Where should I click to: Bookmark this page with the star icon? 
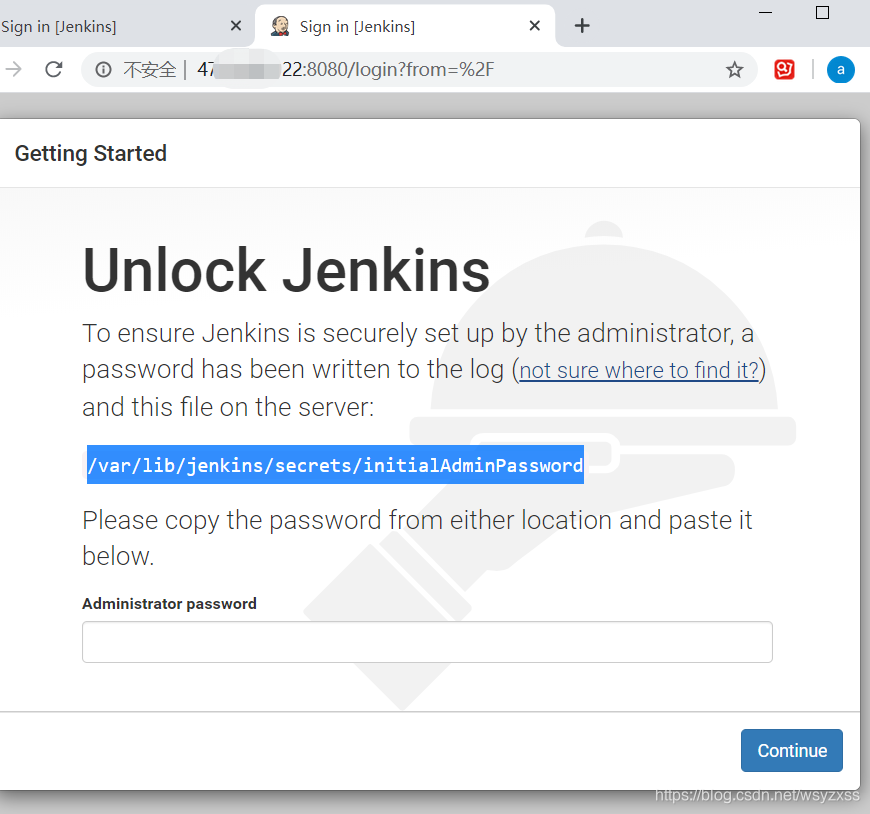coord(735,69)
